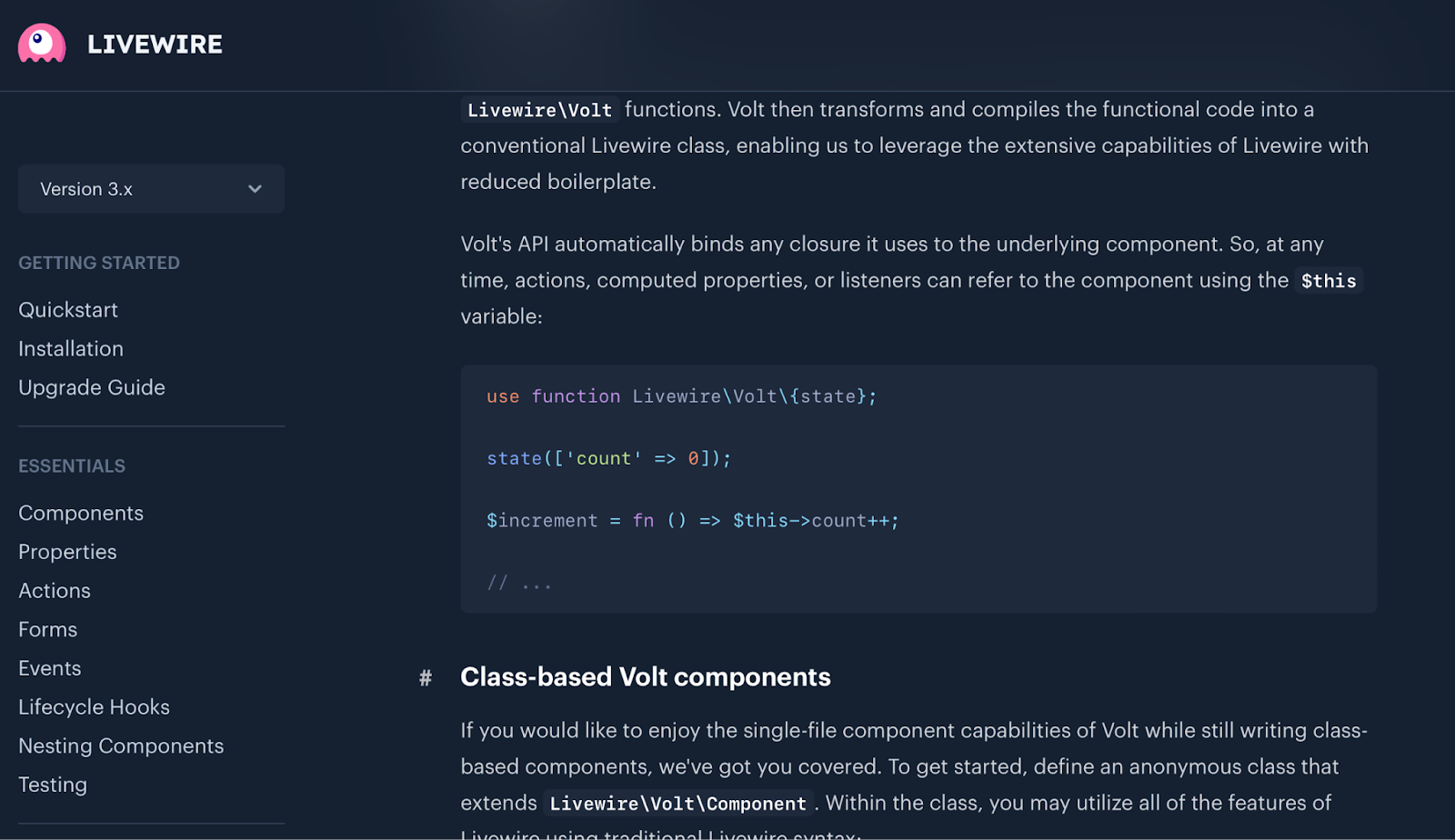This screenshot has height=840, width=1455.
Task: Select Properties in the sidebar navigation
Action: 67,553
